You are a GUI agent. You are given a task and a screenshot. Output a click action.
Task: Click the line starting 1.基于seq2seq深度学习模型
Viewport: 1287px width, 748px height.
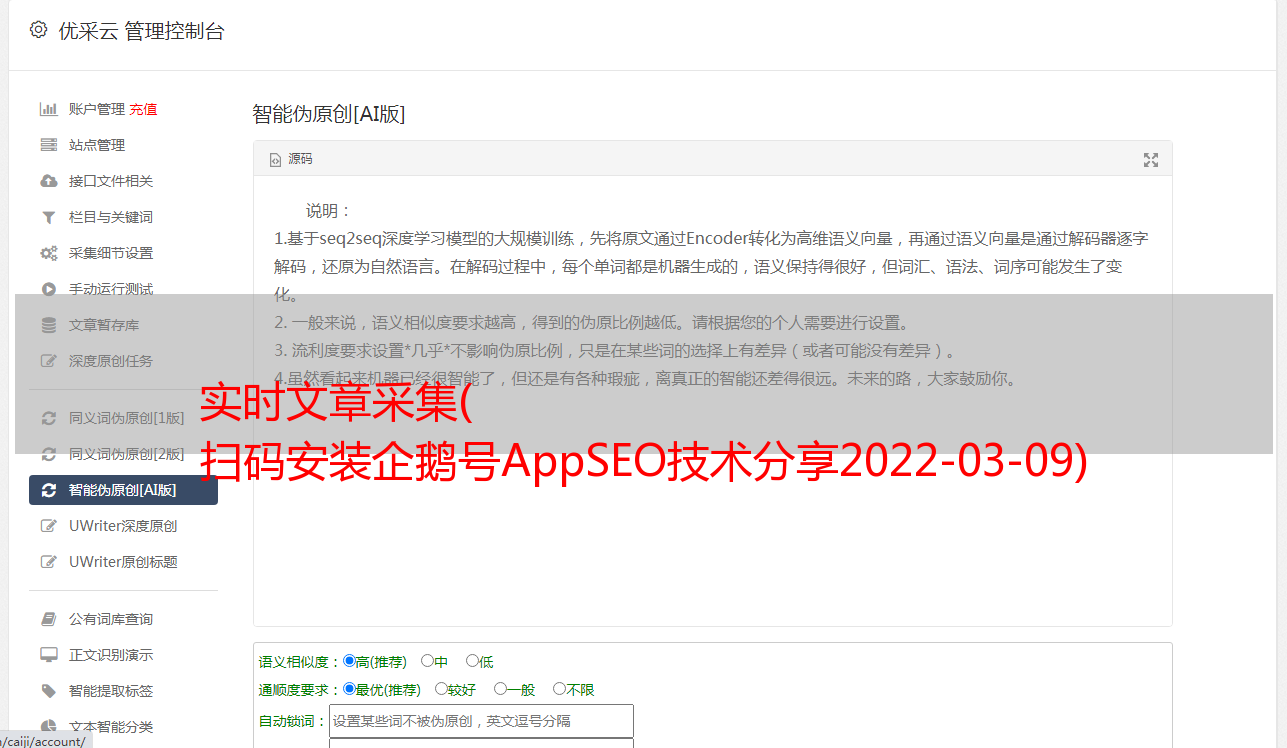[x=711, y=239]
